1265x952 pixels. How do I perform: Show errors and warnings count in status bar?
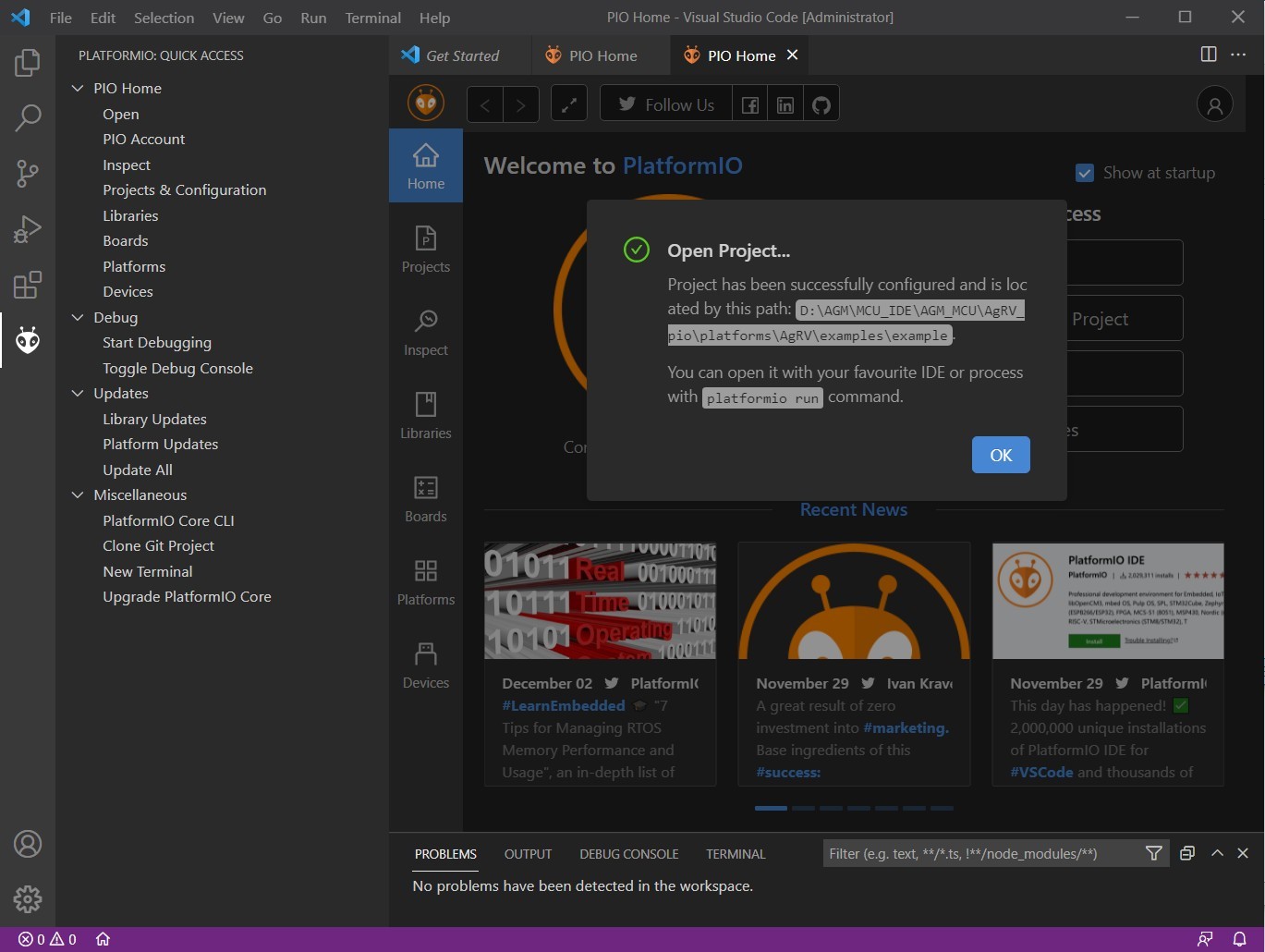tap(47, 939)
